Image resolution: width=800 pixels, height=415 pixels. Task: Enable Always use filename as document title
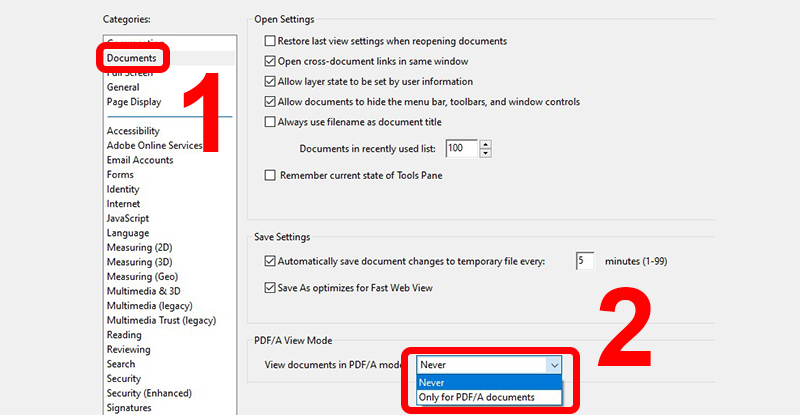(x=269, y=122)
